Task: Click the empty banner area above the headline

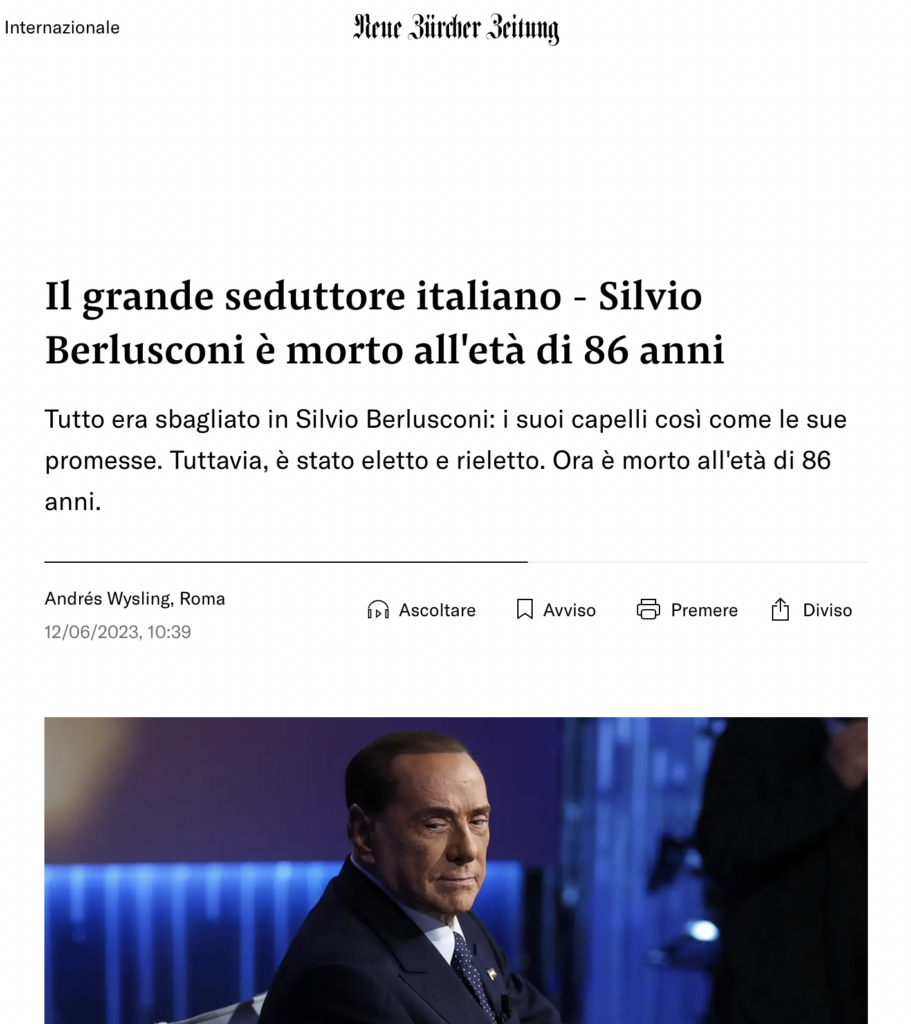Action: coord(456,157)
